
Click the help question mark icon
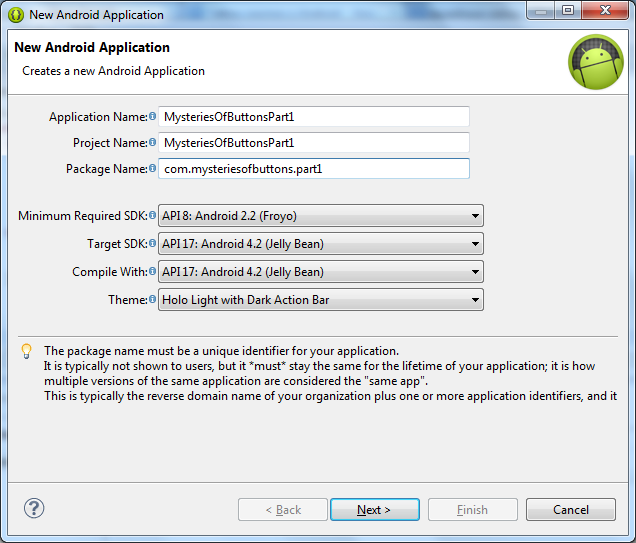point(34,508)
